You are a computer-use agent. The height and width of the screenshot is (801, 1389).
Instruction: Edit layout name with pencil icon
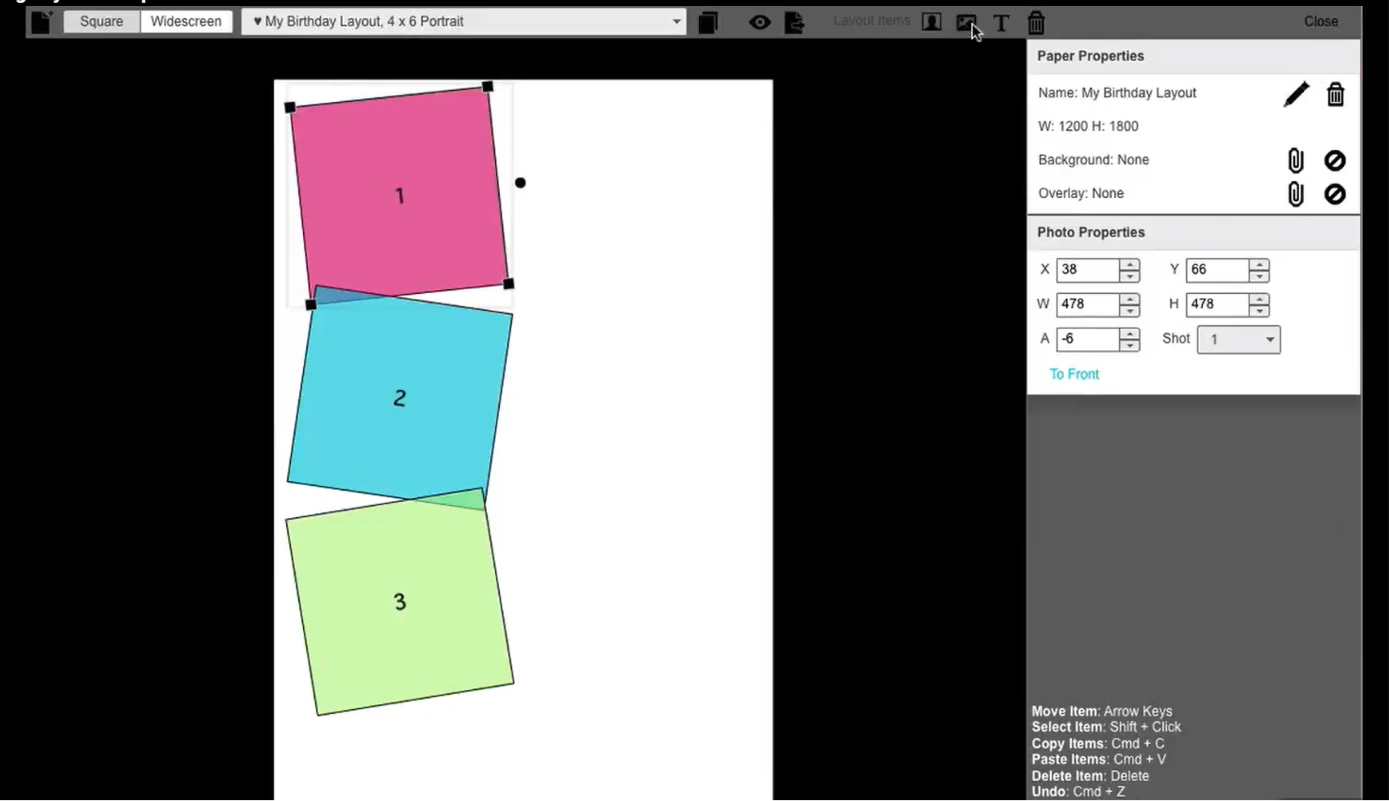click(x=1296, y=94)
